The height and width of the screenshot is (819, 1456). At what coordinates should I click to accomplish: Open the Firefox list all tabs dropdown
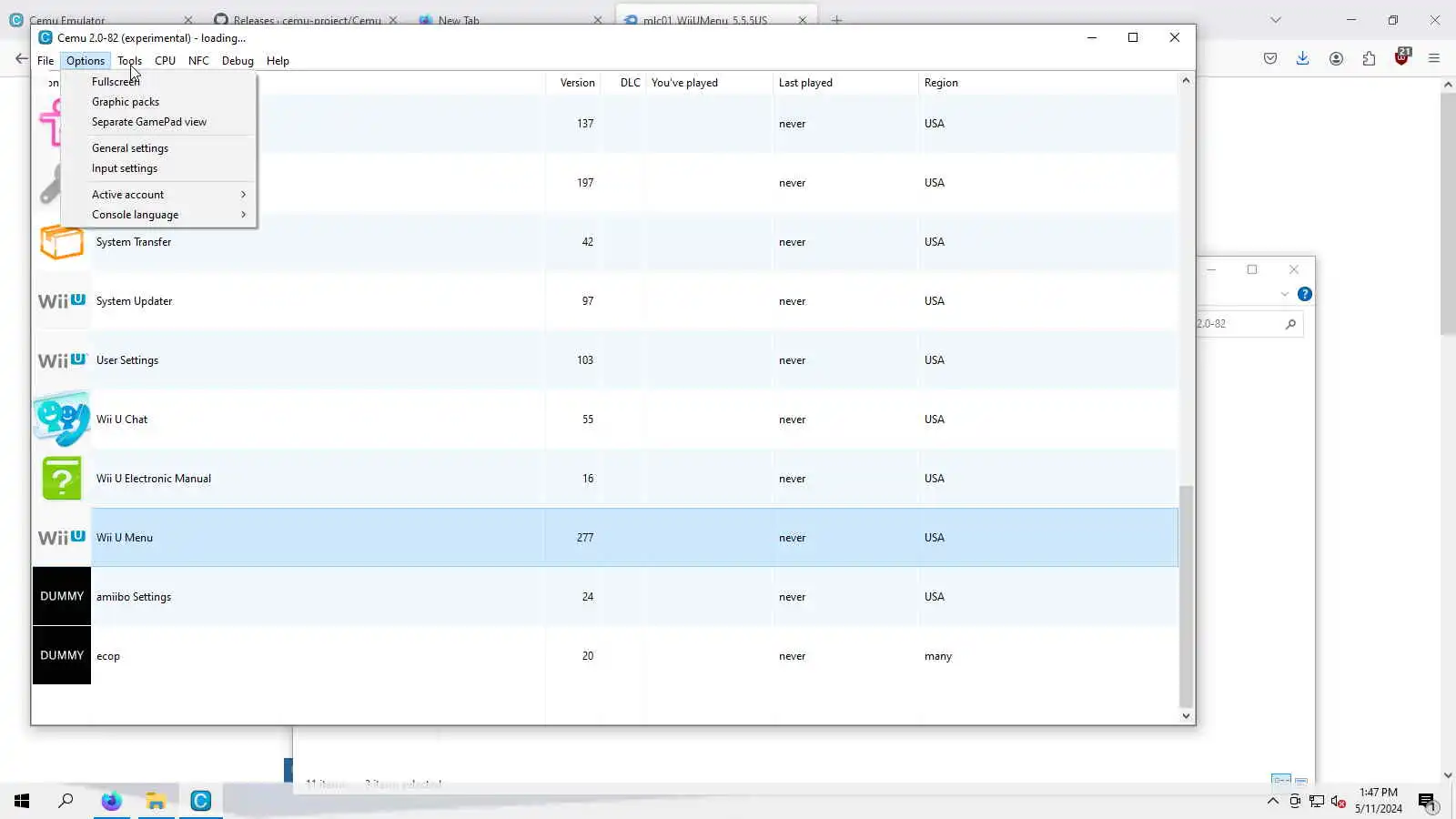coord(1276,20)
